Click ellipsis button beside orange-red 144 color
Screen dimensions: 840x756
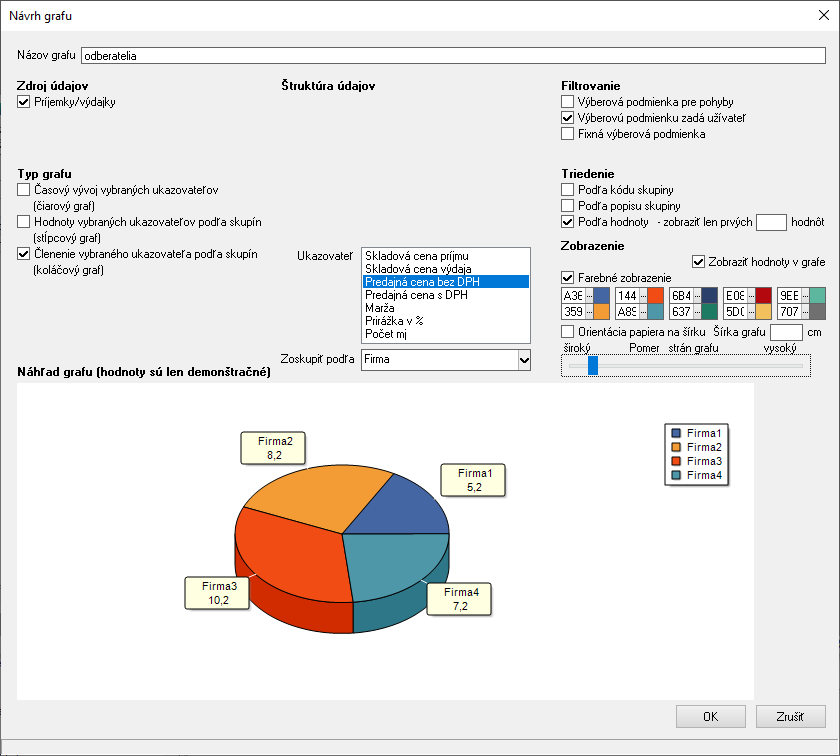(643, 296)
